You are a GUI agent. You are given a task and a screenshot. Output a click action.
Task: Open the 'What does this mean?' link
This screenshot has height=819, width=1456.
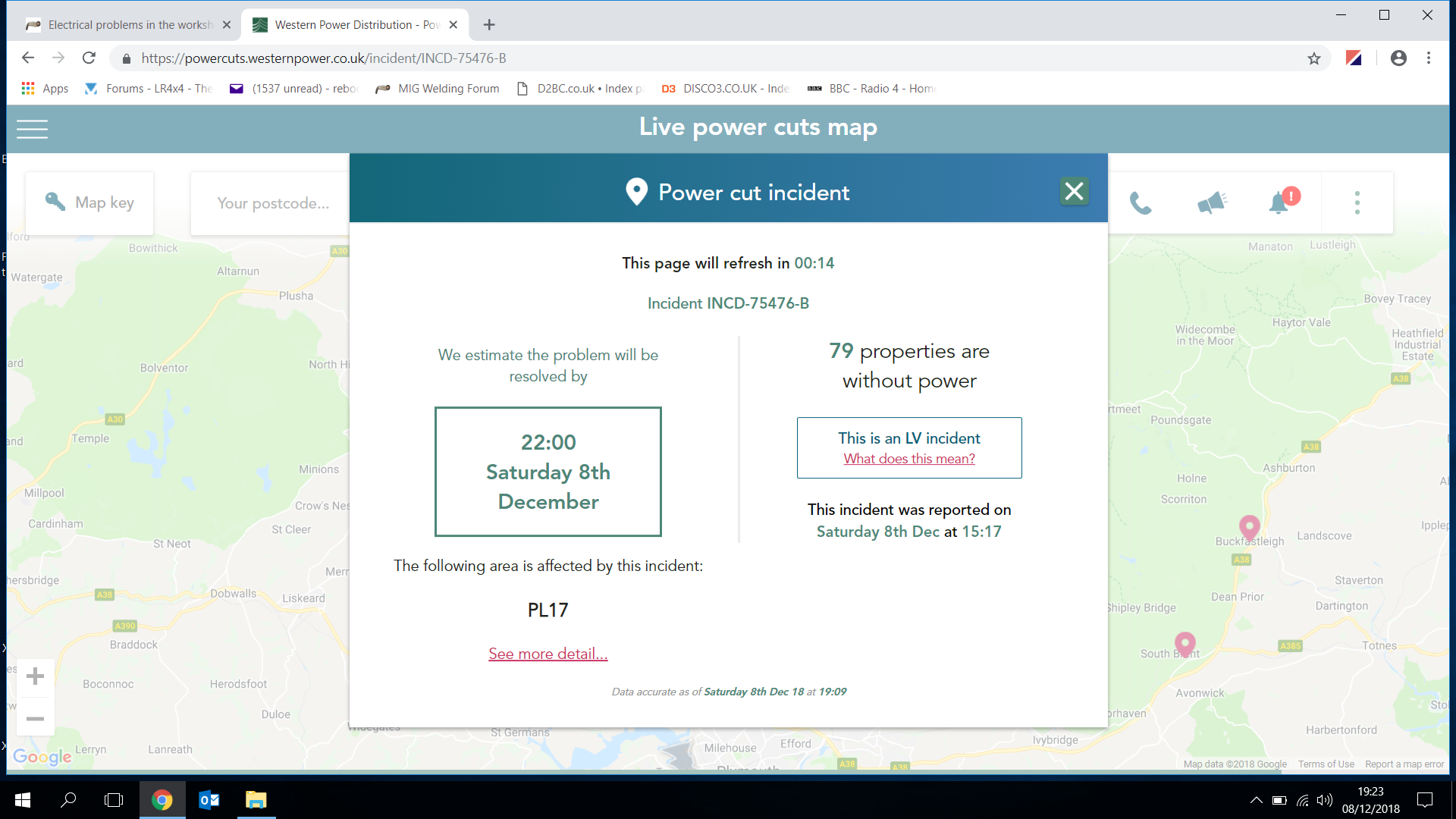(x=908, y=459)
